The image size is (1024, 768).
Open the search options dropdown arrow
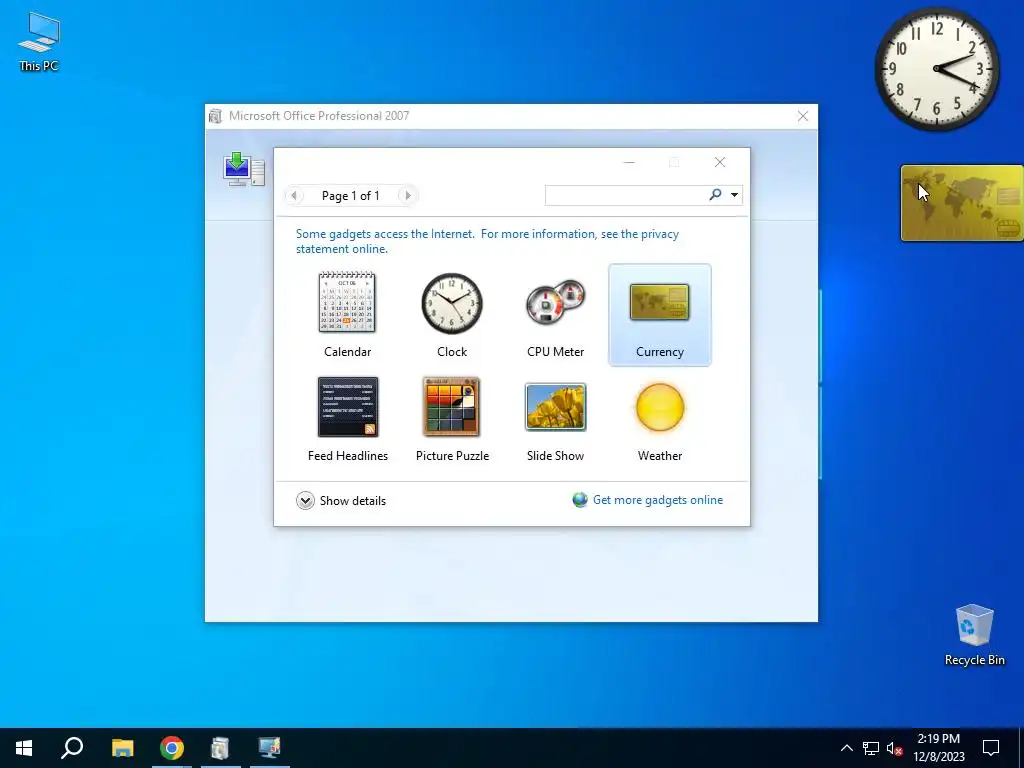734,195
